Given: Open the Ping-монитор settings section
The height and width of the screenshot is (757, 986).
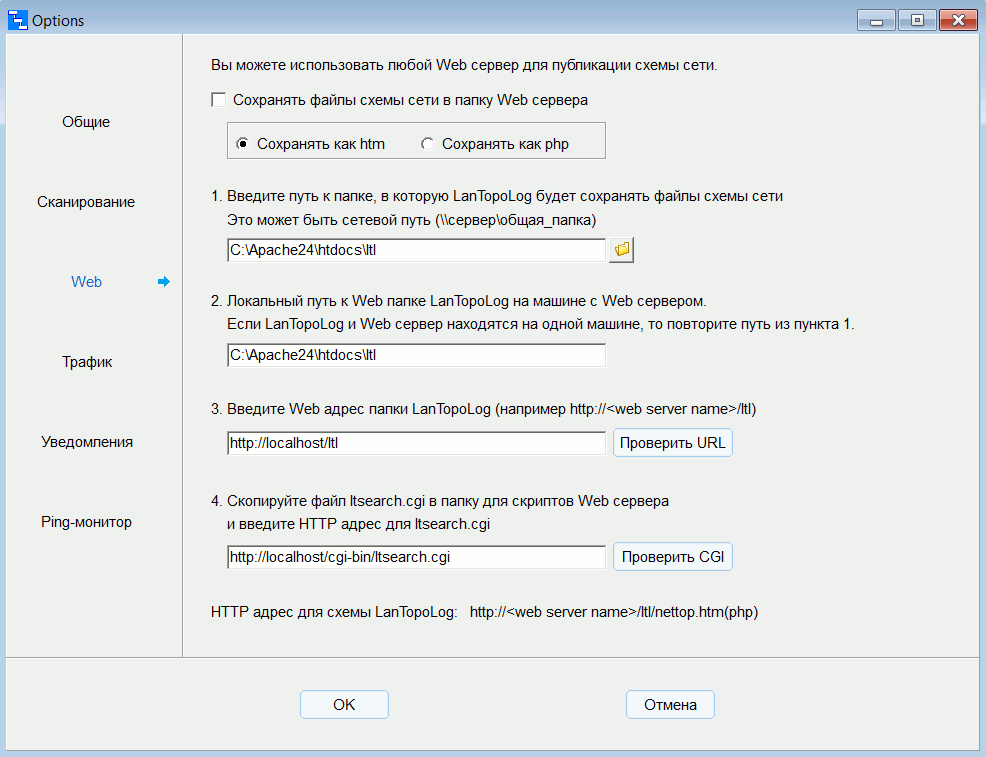Looking at the screenshot, I should (86, 522).
